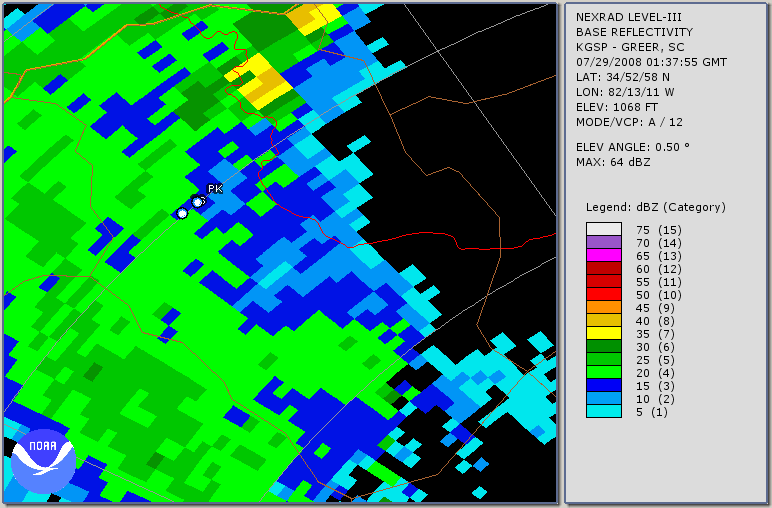The height and width of the screenshot is (508, 772).
Task: Click the KGSP - GREER, SC station text
Action: coord(630,47)
